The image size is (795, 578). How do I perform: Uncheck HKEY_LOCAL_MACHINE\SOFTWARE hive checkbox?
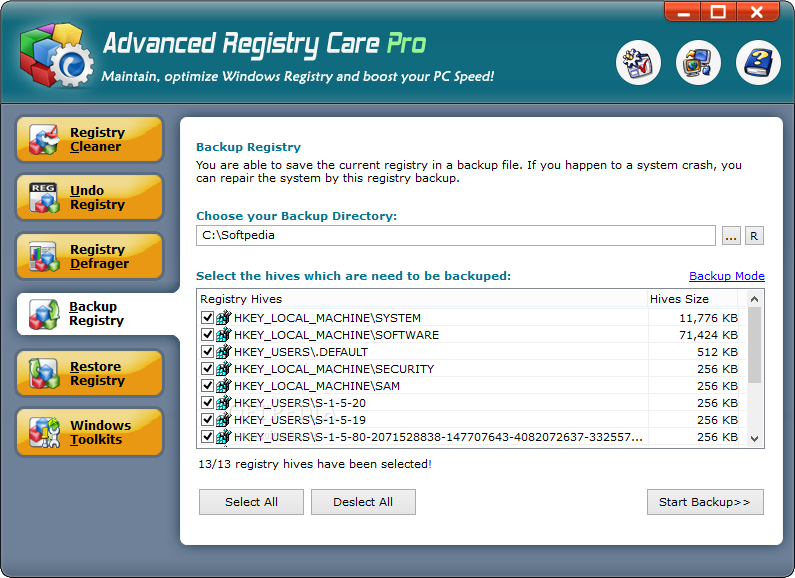[x=207, y=335]
